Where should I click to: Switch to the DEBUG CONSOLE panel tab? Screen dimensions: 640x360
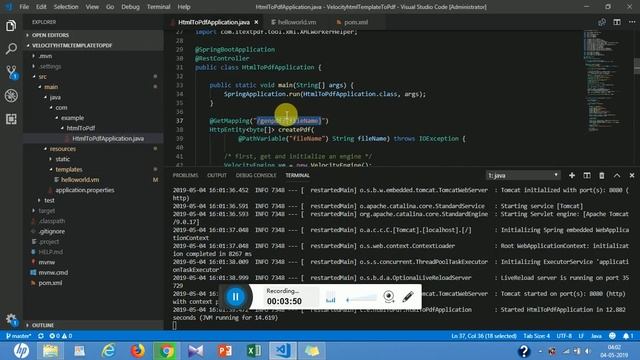pyautogui.click(x=256, y=175)
